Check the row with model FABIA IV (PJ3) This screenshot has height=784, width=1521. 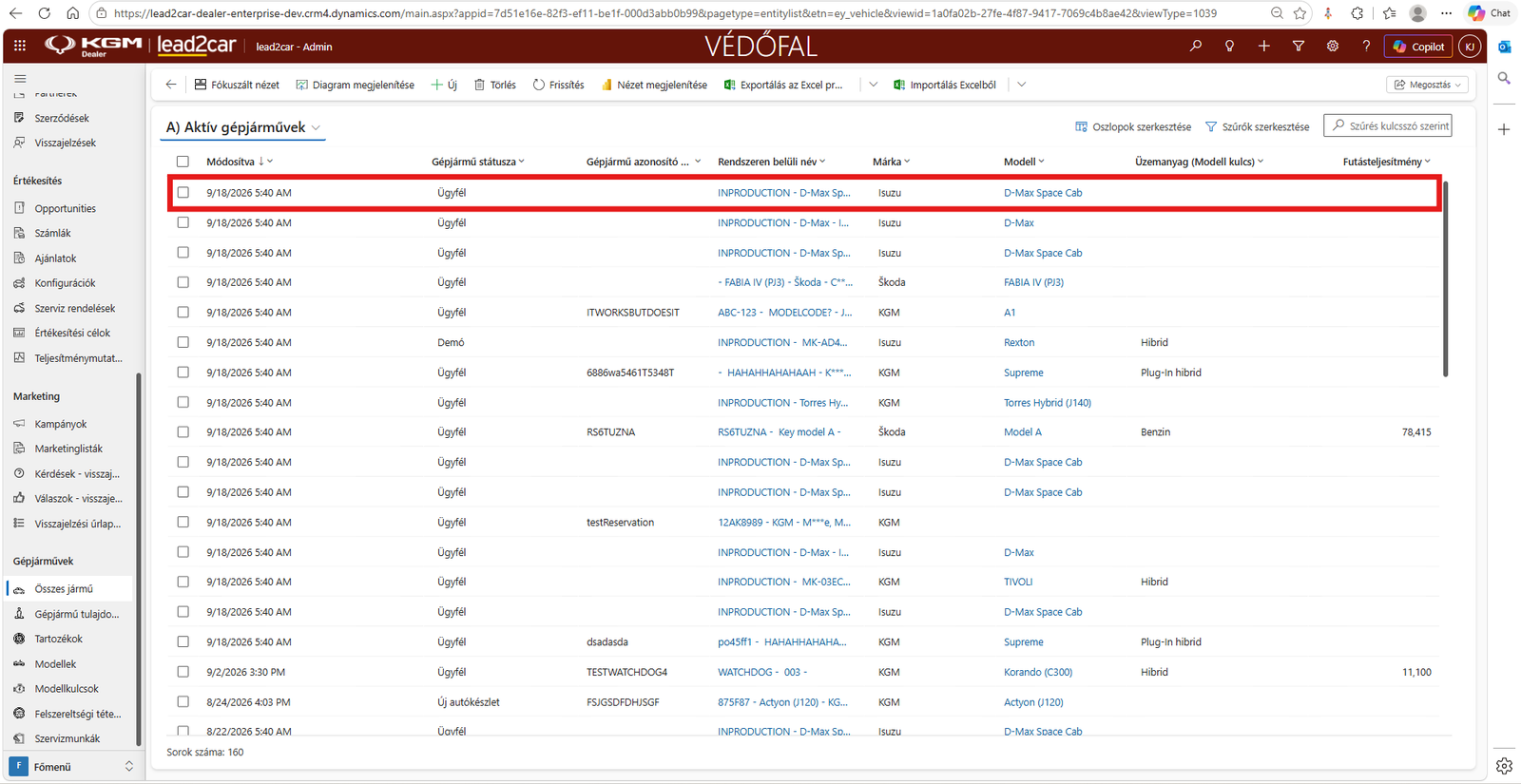coord(183,282)
